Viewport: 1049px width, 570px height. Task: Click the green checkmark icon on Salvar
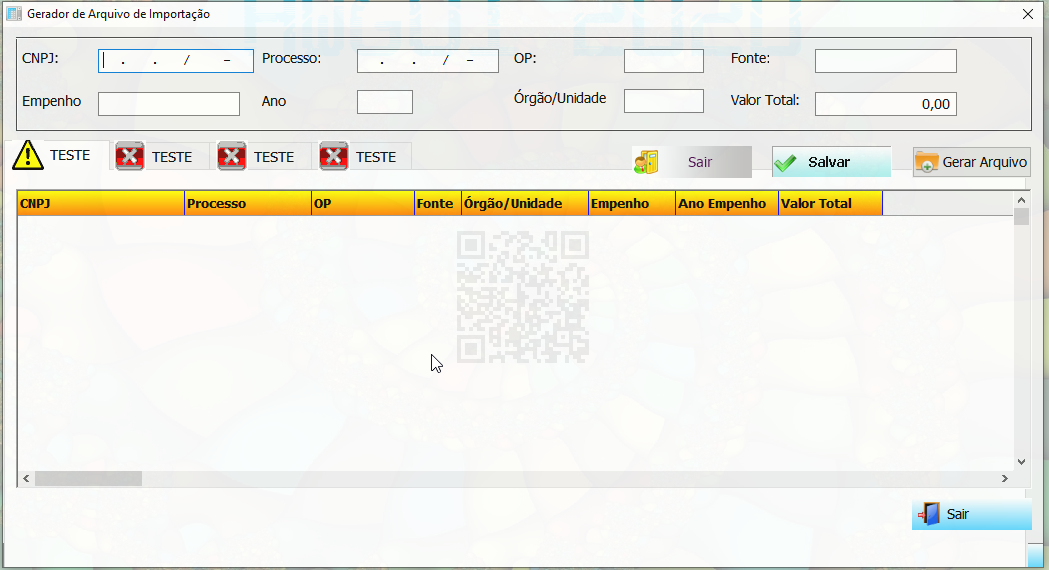click(785, 163)
